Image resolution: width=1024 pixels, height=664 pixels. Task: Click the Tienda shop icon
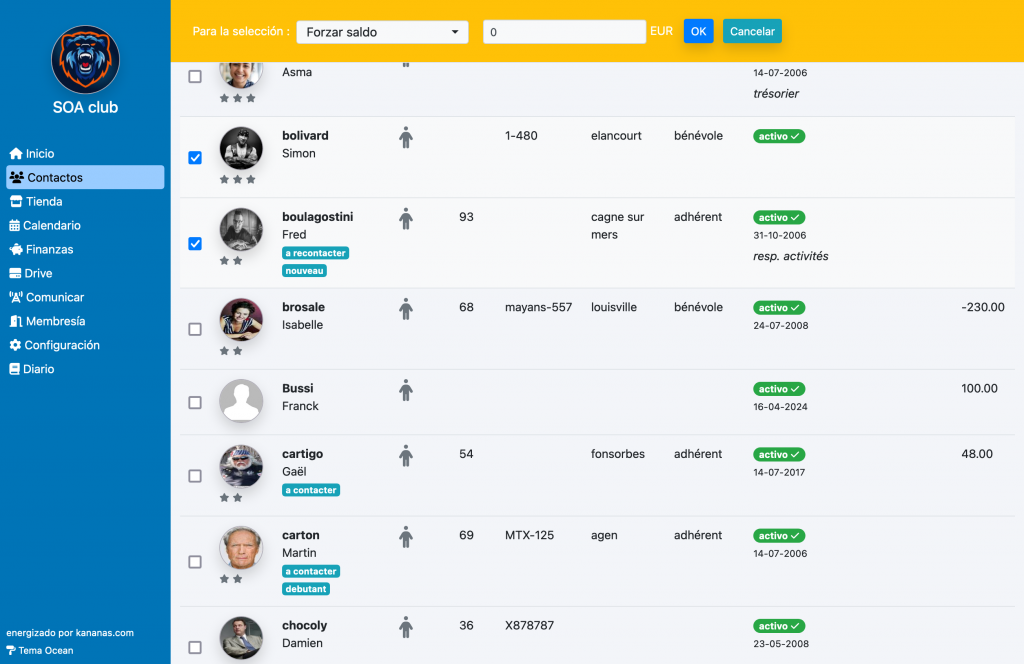pos(15,202)
